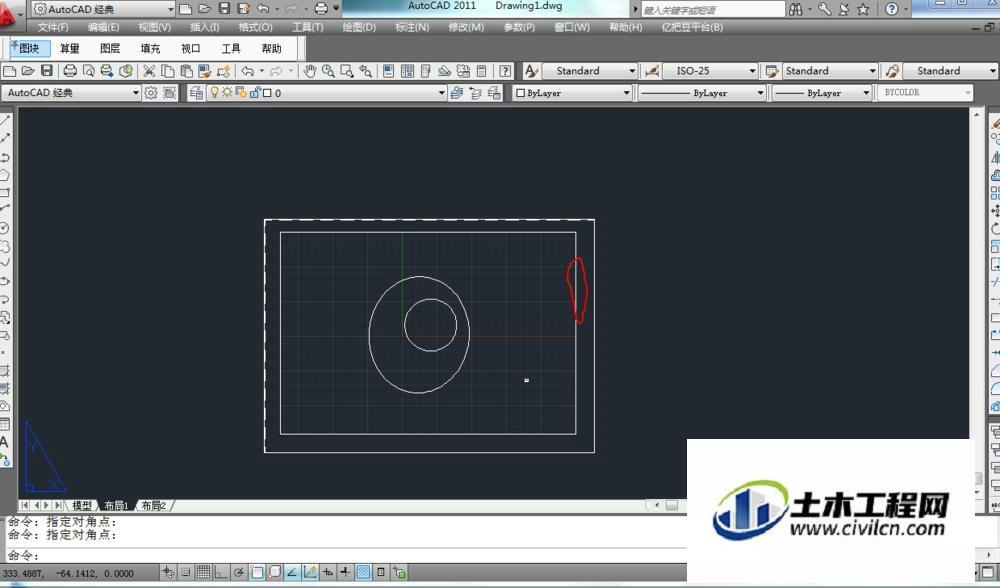
Task: Open the ByLayer linetype dropdown
Action: 702,93
